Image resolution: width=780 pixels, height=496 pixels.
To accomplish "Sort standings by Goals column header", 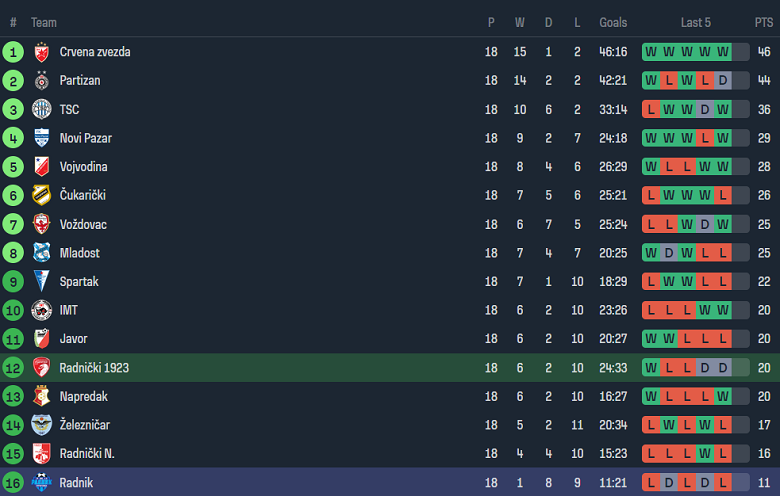I will coord(613,22).
